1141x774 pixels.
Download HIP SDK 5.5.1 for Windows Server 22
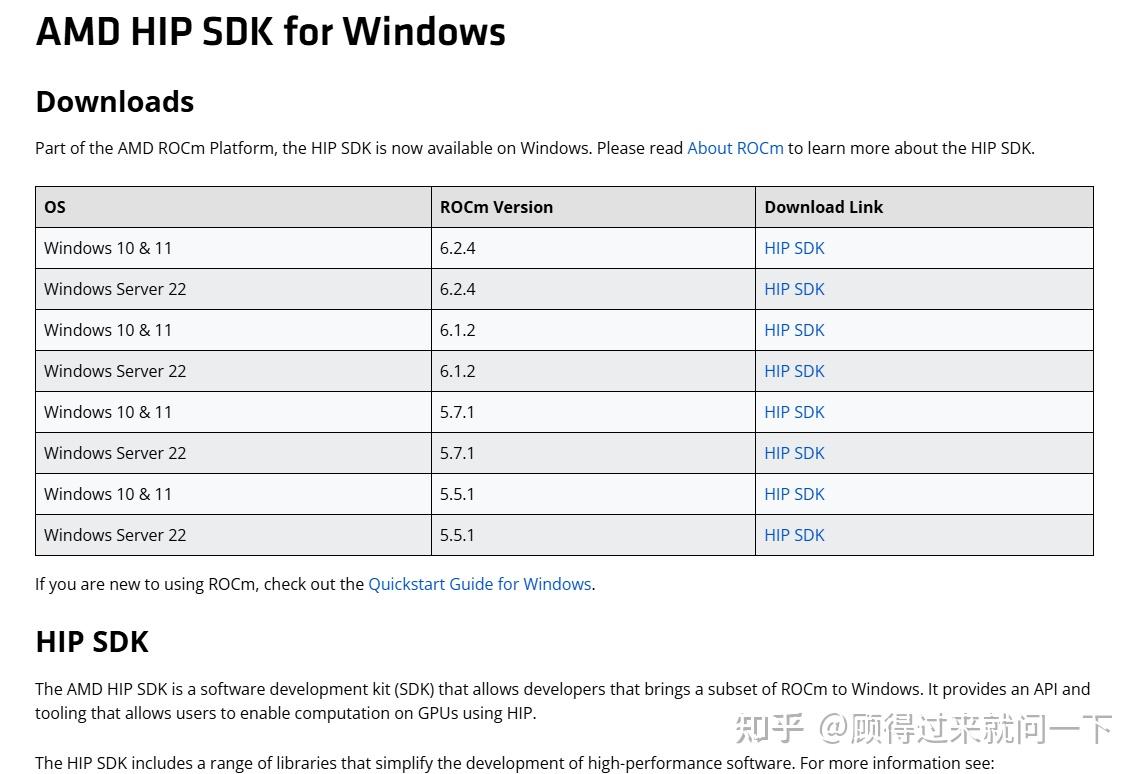[794, 535]
